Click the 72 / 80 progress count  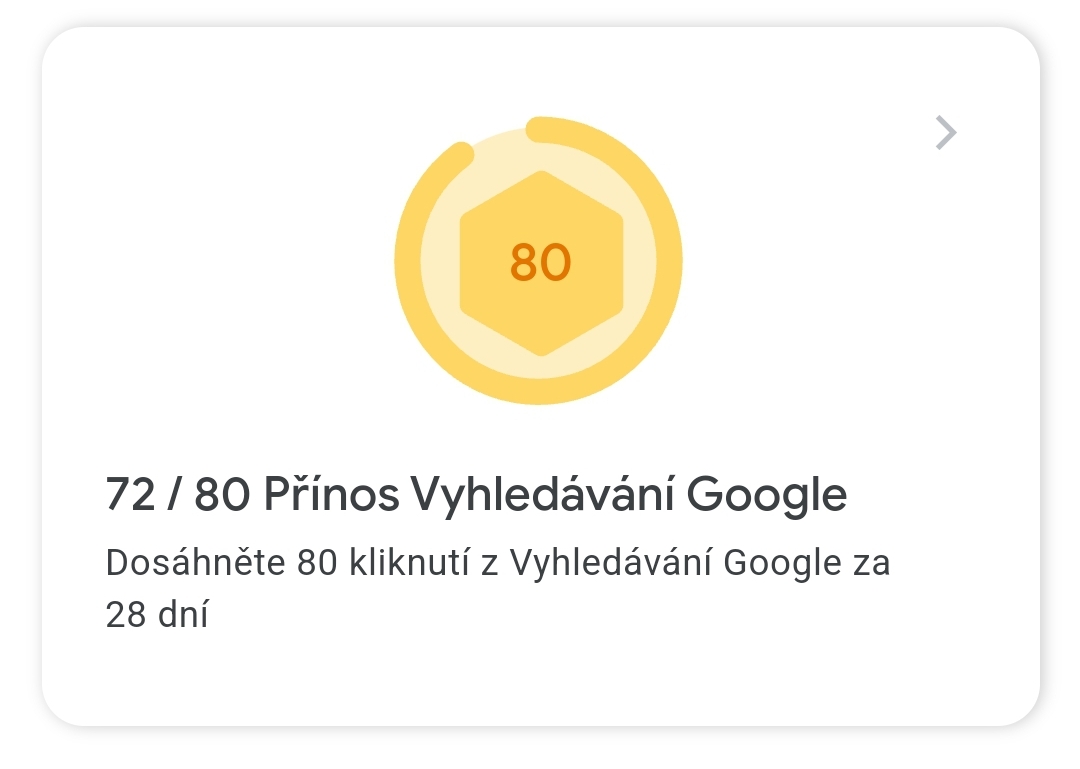pos(177,494)
